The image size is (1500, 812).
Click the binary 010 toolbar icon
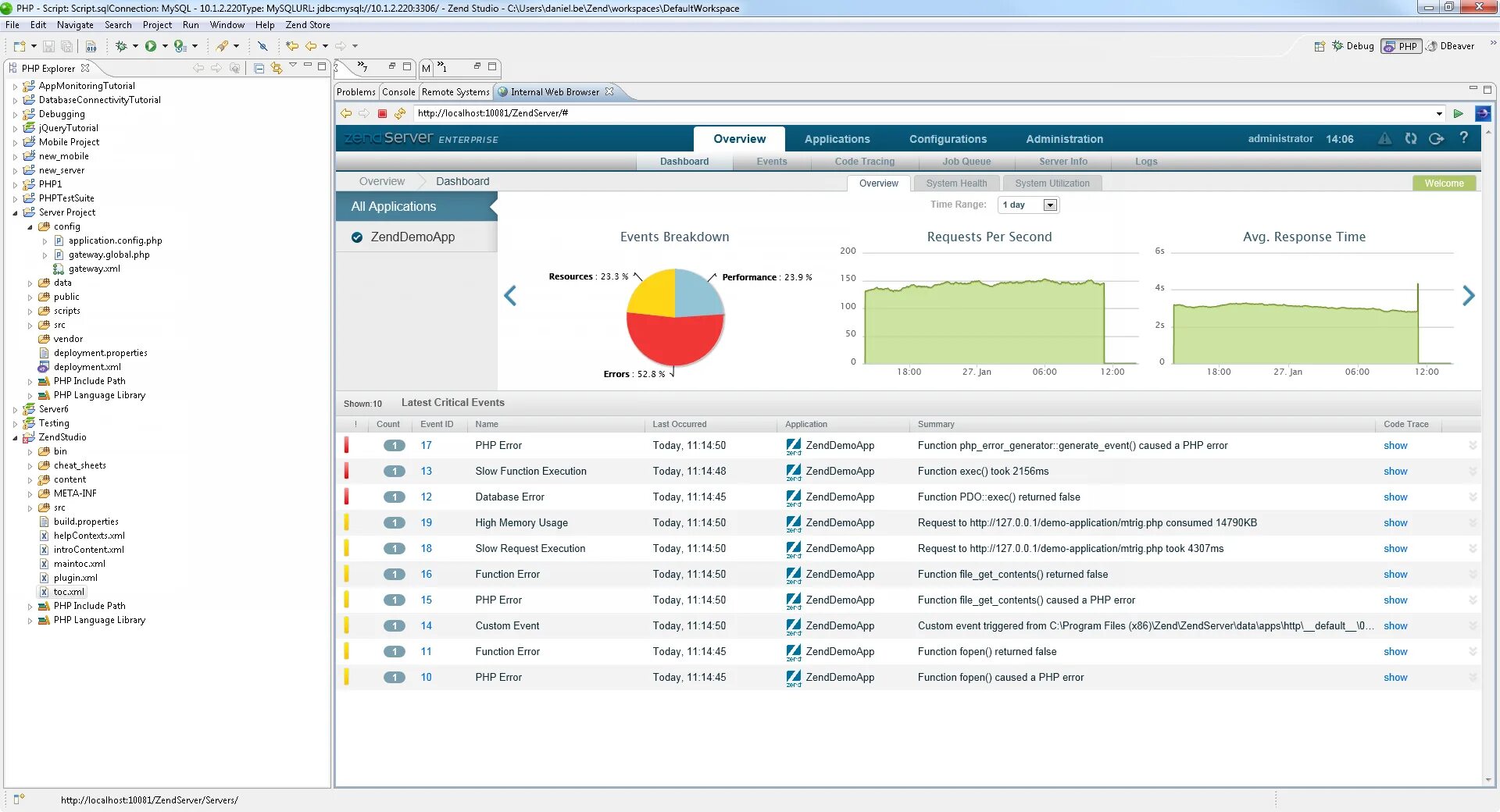pos(91,47)
